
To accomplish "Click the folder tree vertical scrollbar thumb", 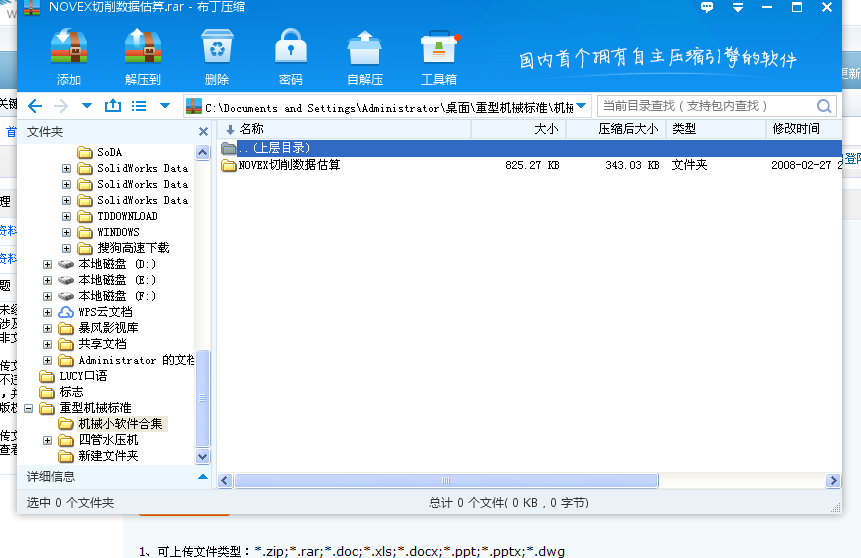I will pos(203,398).
